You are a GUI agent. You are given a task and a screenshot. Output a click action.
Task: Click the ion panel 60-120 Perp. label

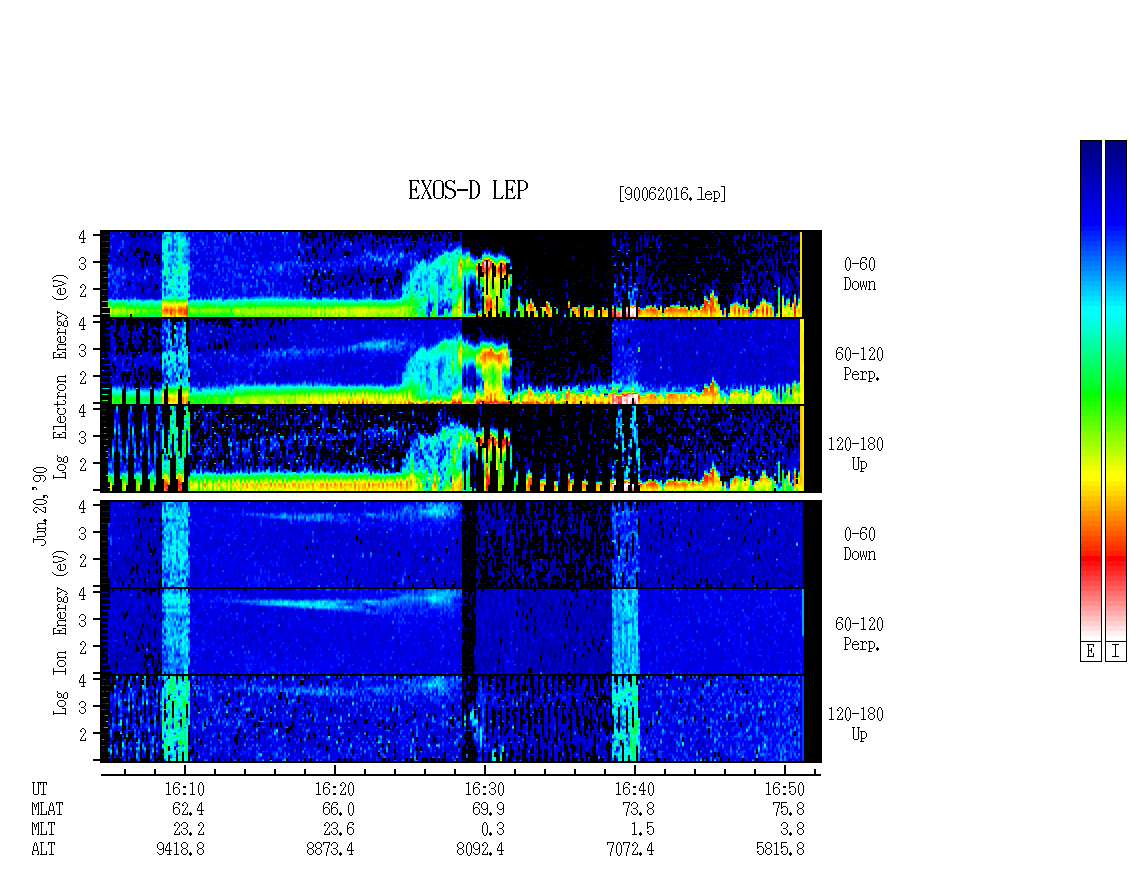pyautogui.click(x=859, y=634)
